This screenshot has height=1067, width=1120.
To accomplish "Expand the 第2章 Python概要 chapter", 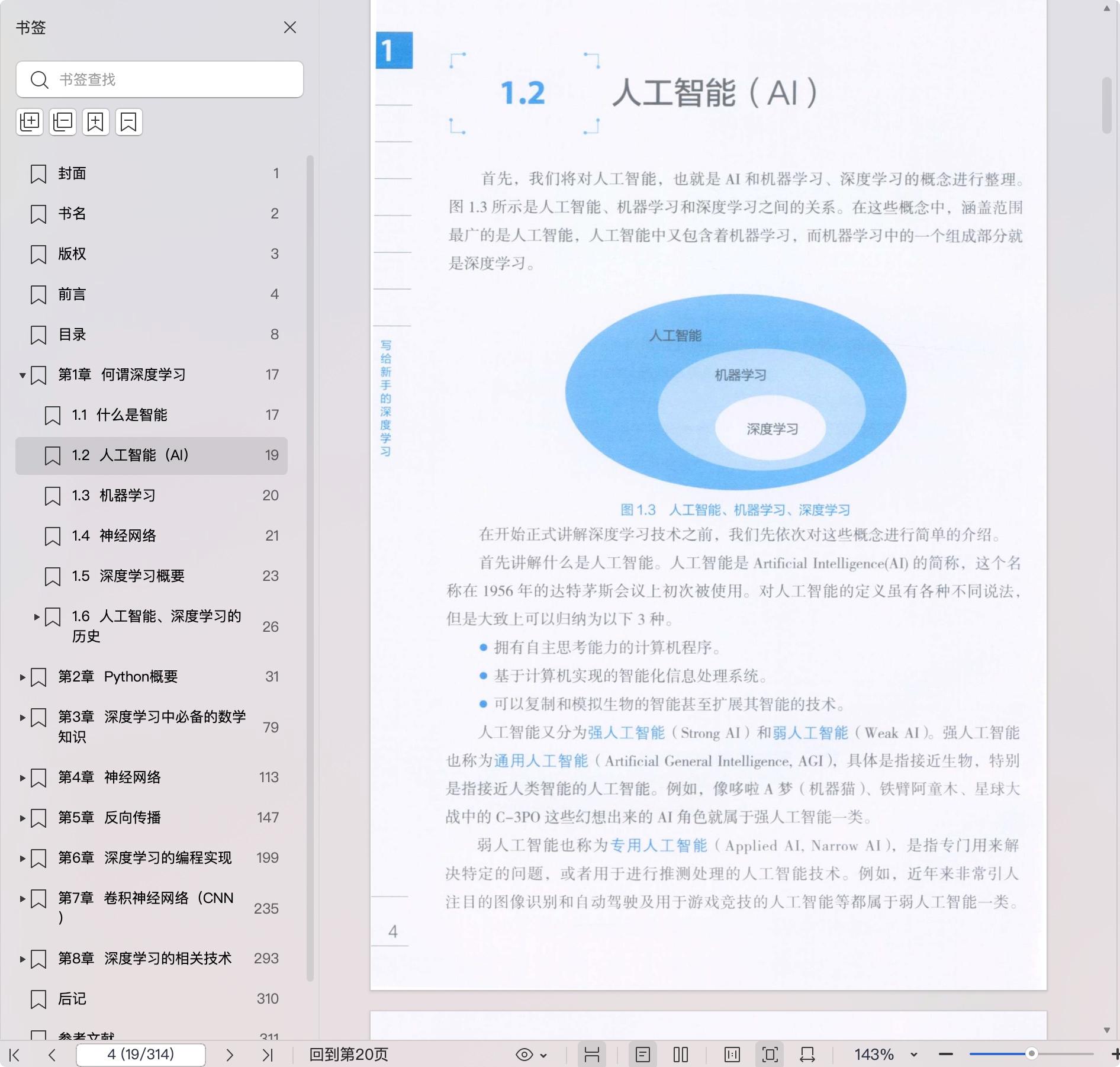I will (22, 677).
